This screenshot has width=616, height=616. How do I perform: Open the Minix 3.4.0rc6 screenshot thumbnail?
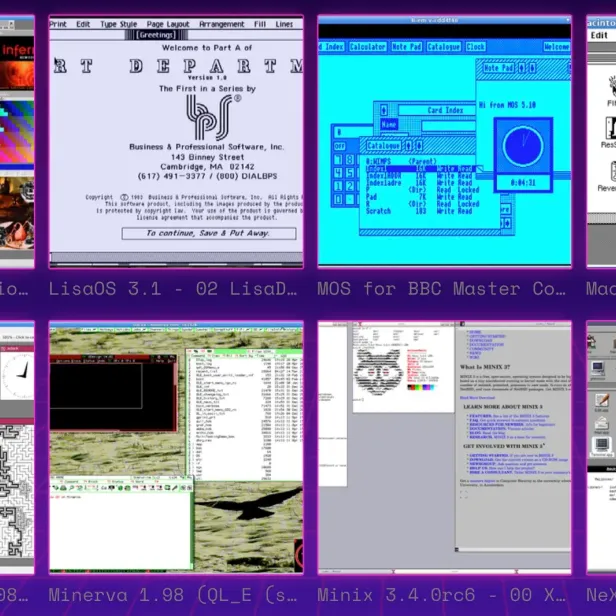click(444, 447)
